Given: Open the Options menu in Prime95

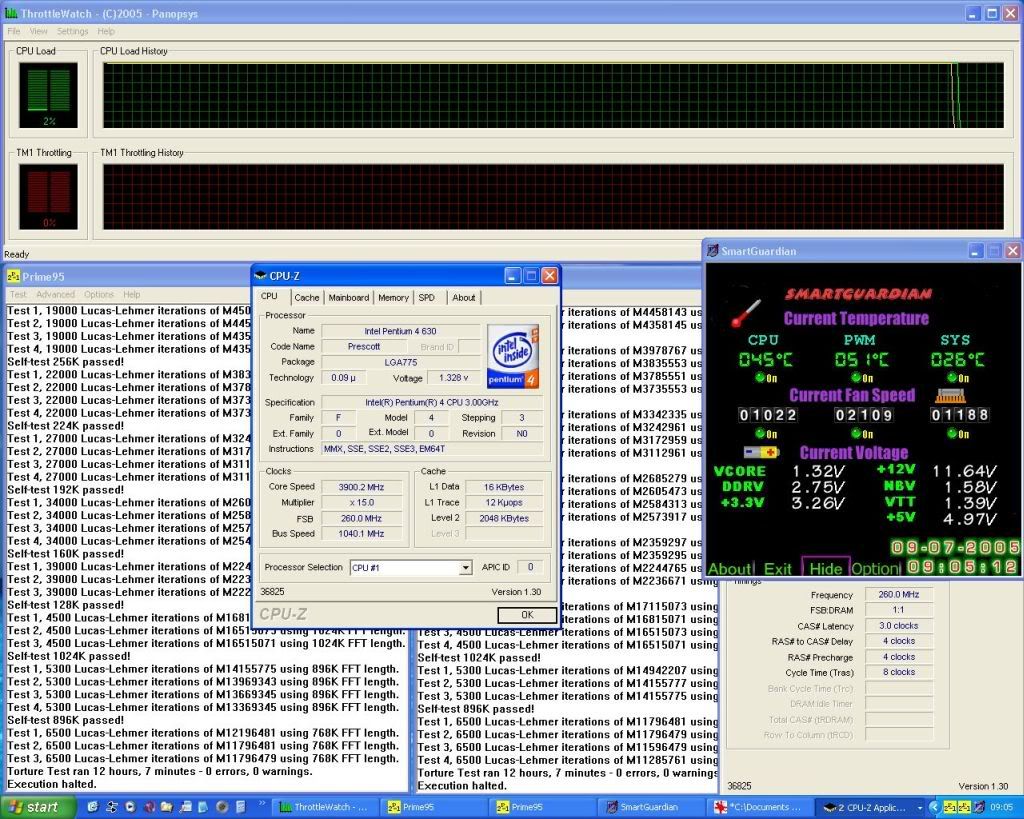Looking at the screenshot, I should pos(99,295).
